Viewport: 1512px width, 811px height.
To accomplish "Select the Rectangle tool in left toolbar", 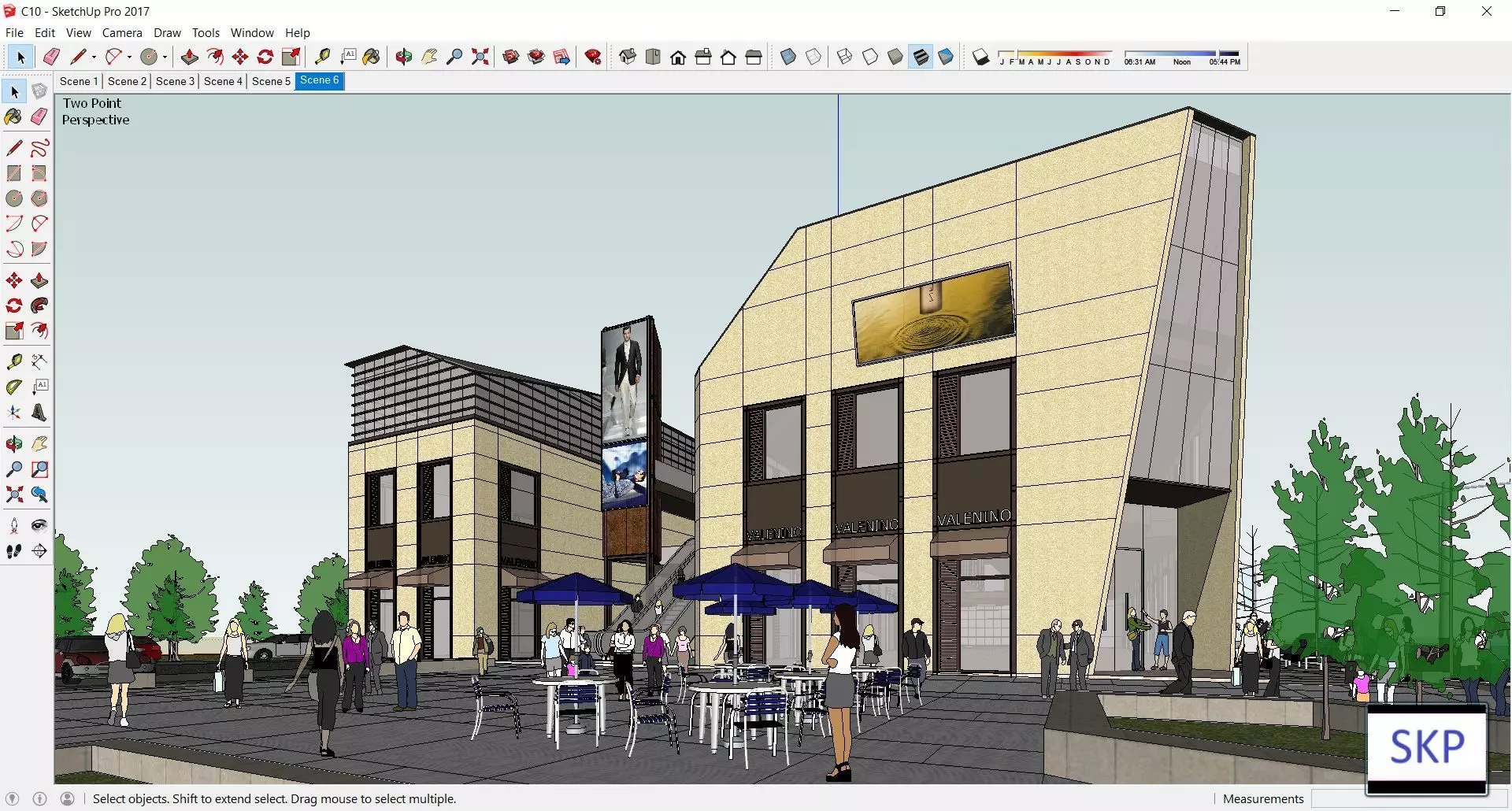I will point(14,173).
